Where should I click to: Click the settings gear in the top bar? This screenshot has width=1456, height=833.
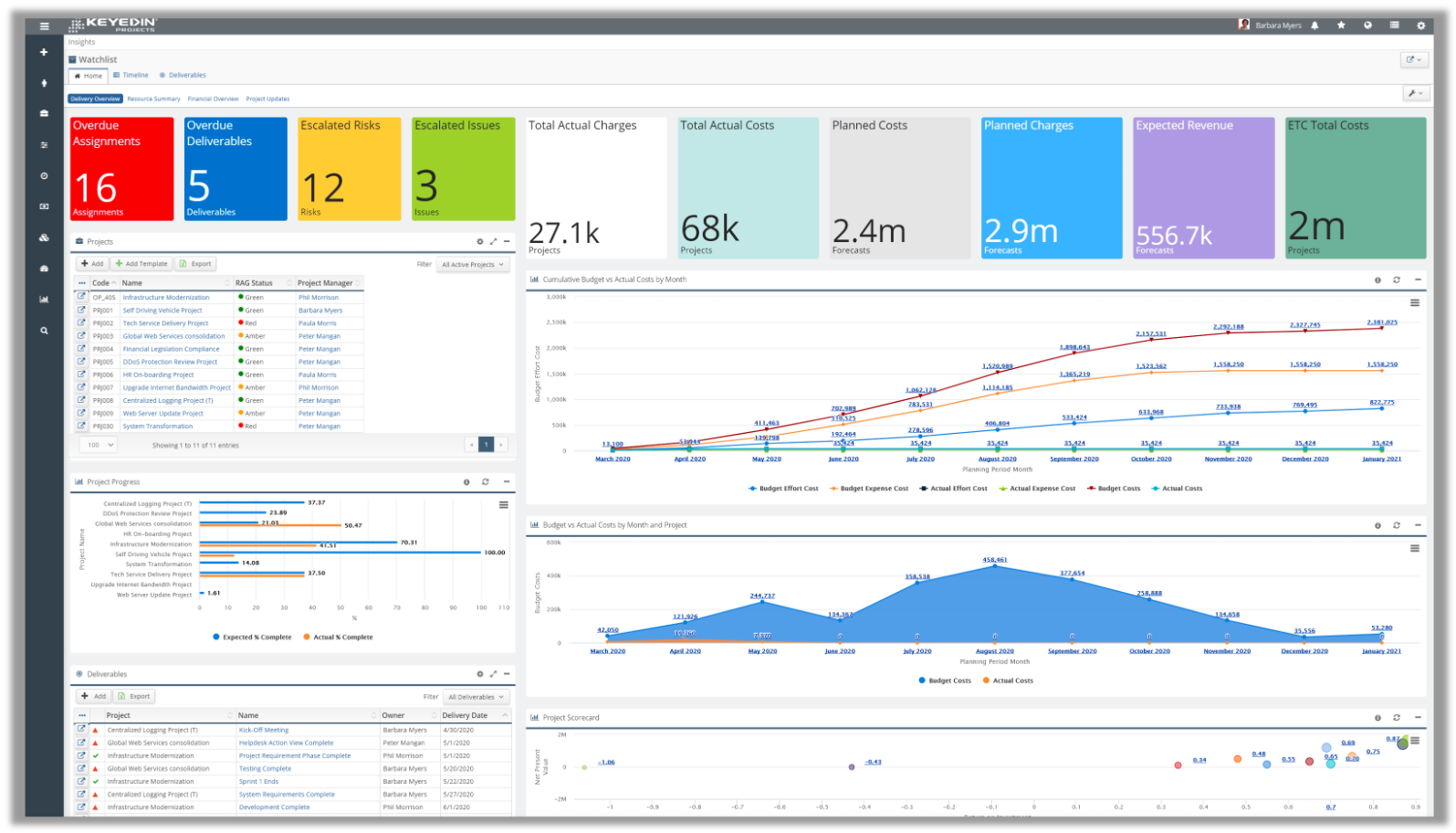(x=1421, y=26)
